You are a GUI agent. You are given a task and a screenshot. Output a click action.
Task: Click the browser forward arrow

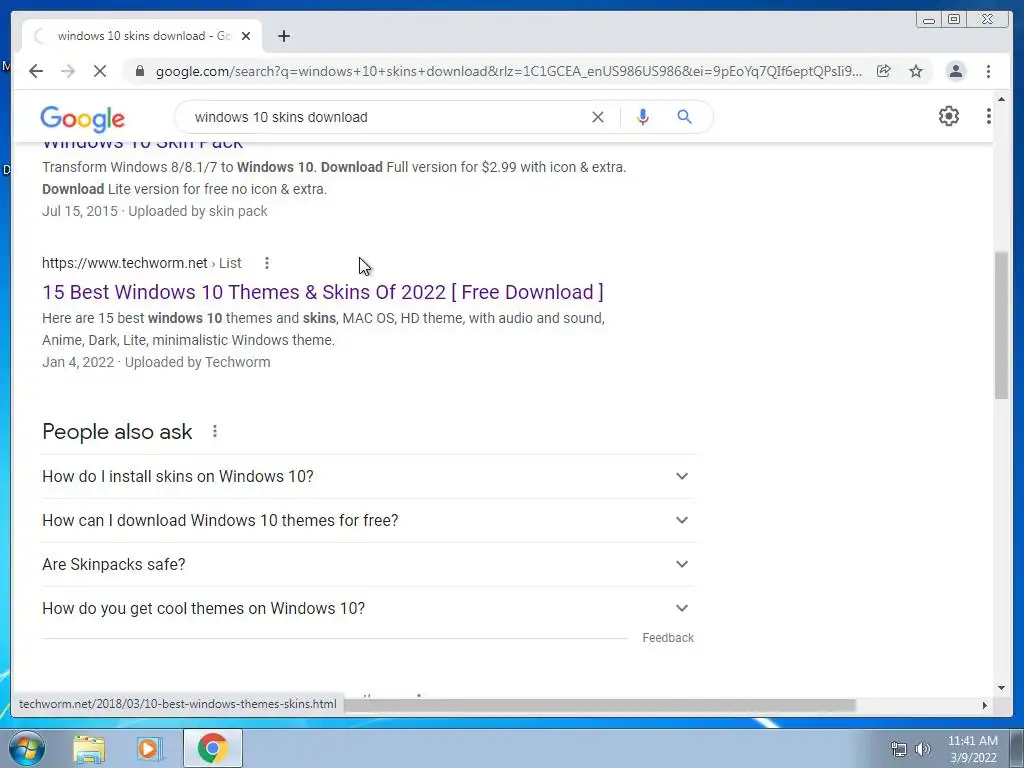pos(68,71)
